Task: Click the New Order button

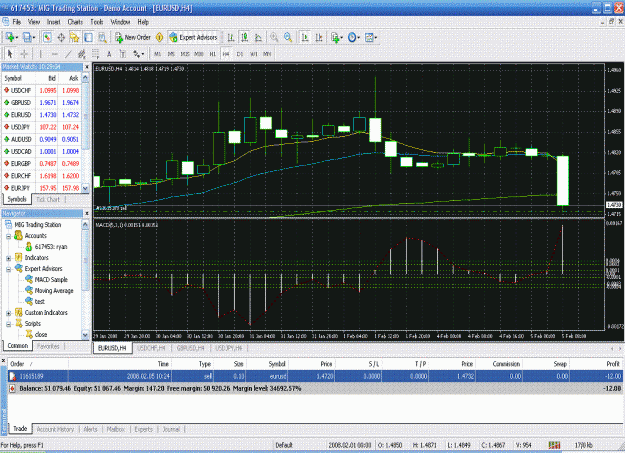Action: [133, 37]
